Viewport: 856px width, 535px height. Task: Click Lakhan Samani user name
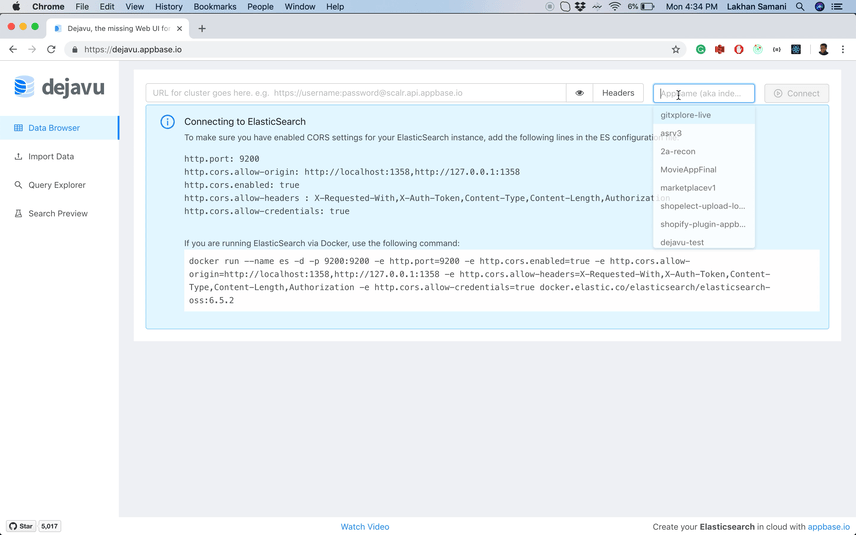tap(757, 7)
